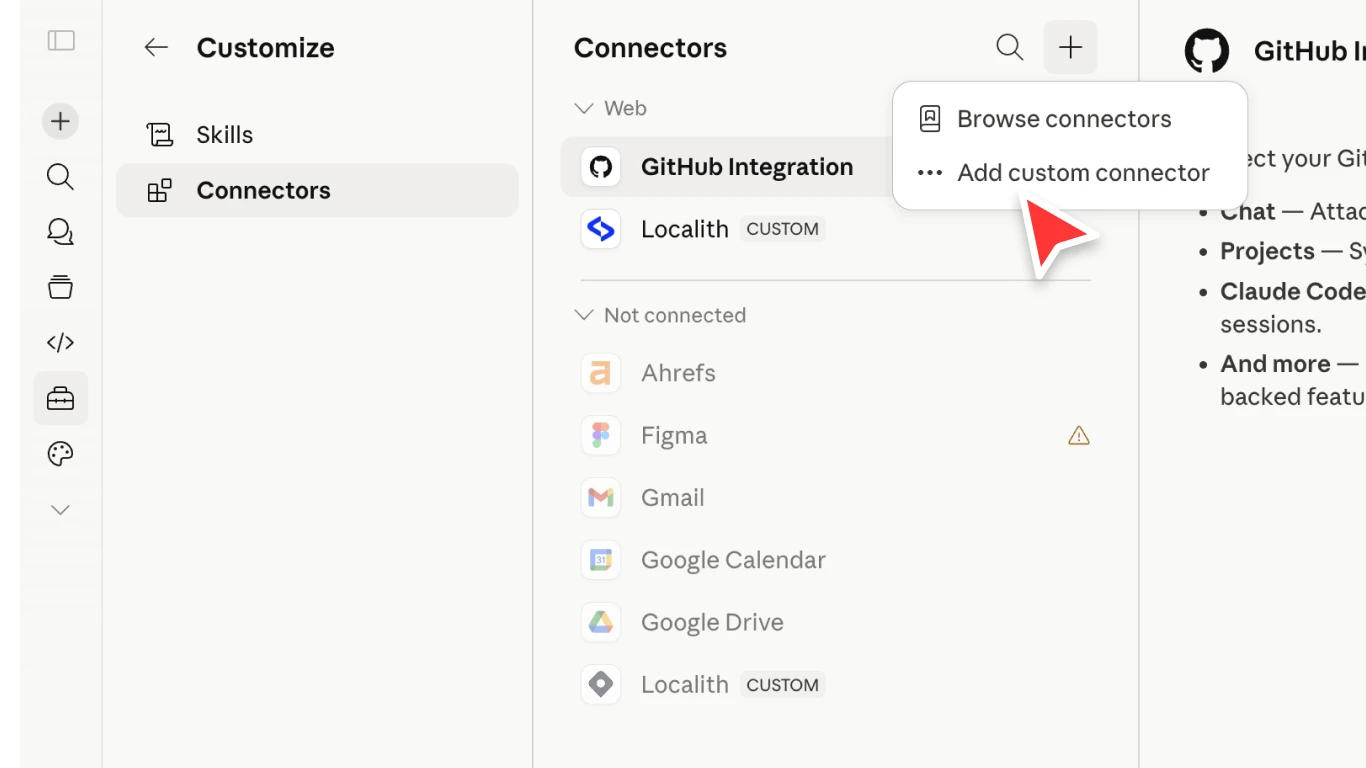Viewport: 1366px width, 768px height.
Task: Open Projects using the drawer icon
Action: pyautogui.click(x=60, y=287)
